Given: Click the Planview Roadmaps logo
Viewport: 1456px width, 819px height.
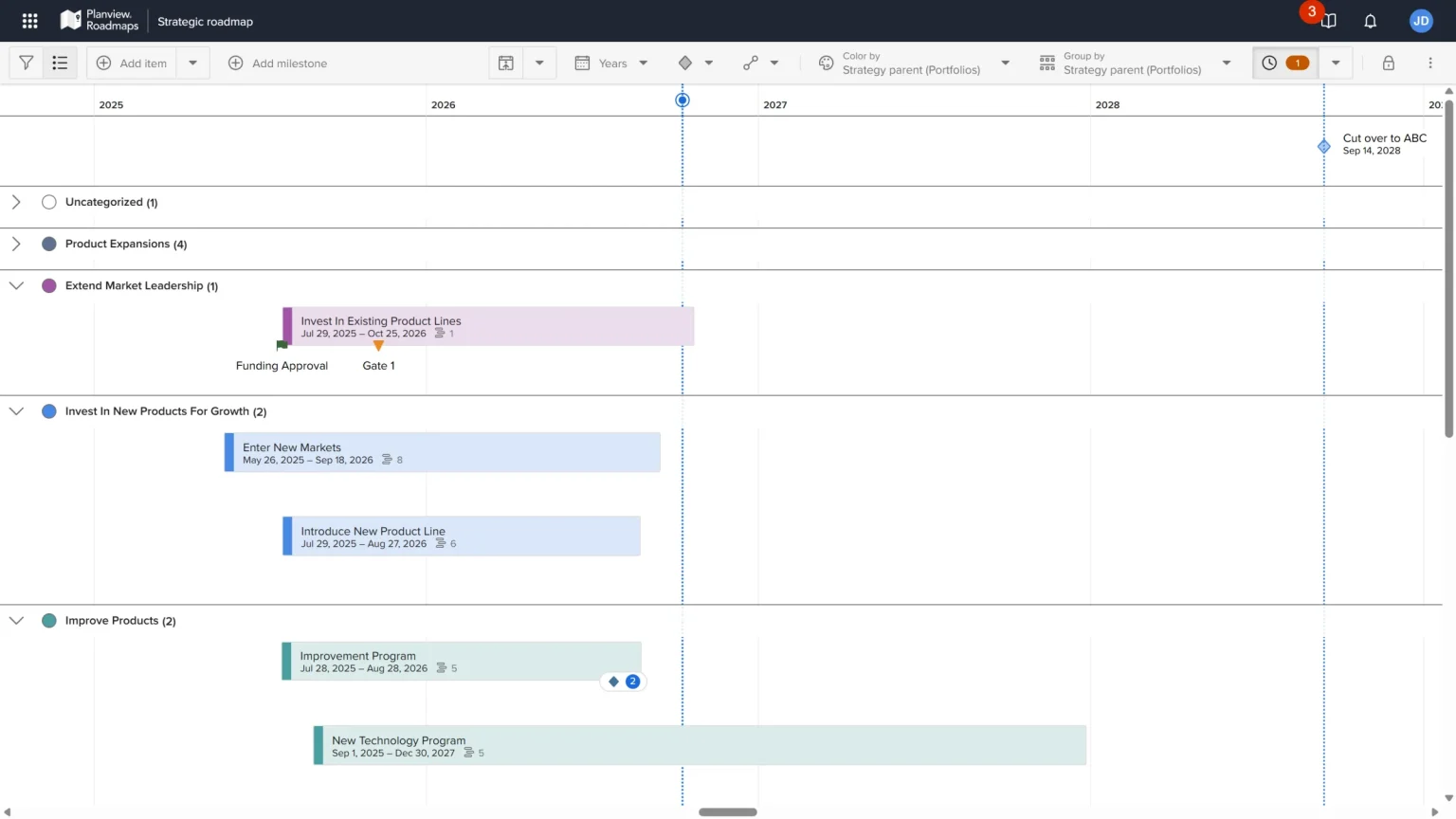Looking at the screenshot, I should [100, 21].
